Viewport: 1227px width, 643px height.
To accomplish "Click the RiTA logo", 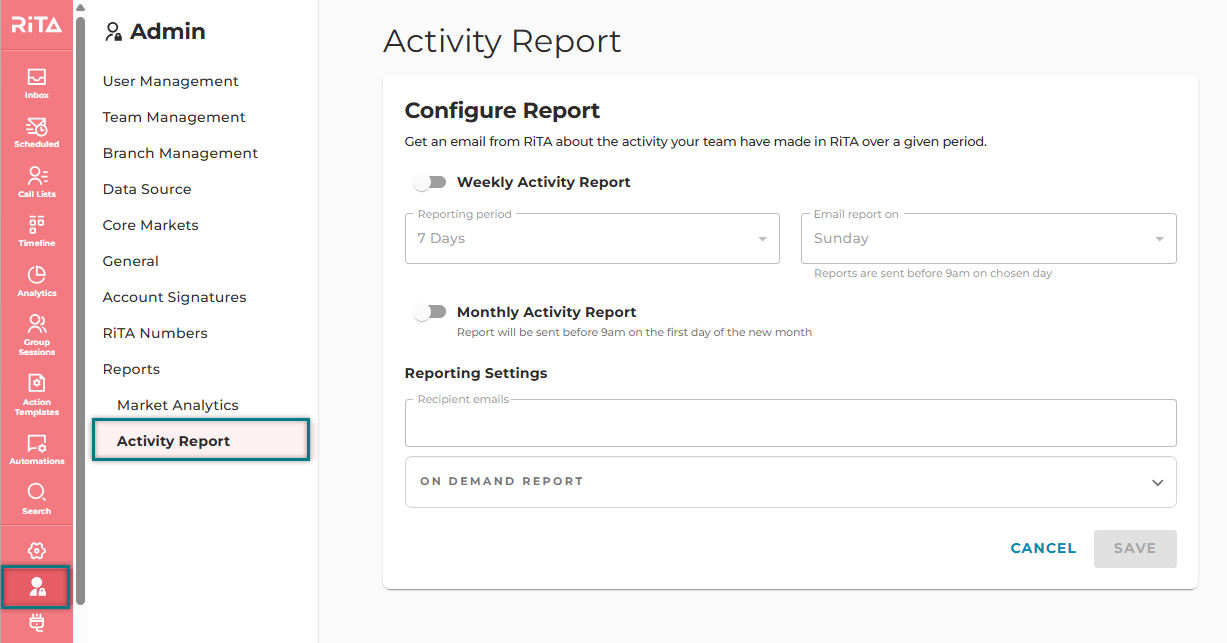I will (36, 26).
